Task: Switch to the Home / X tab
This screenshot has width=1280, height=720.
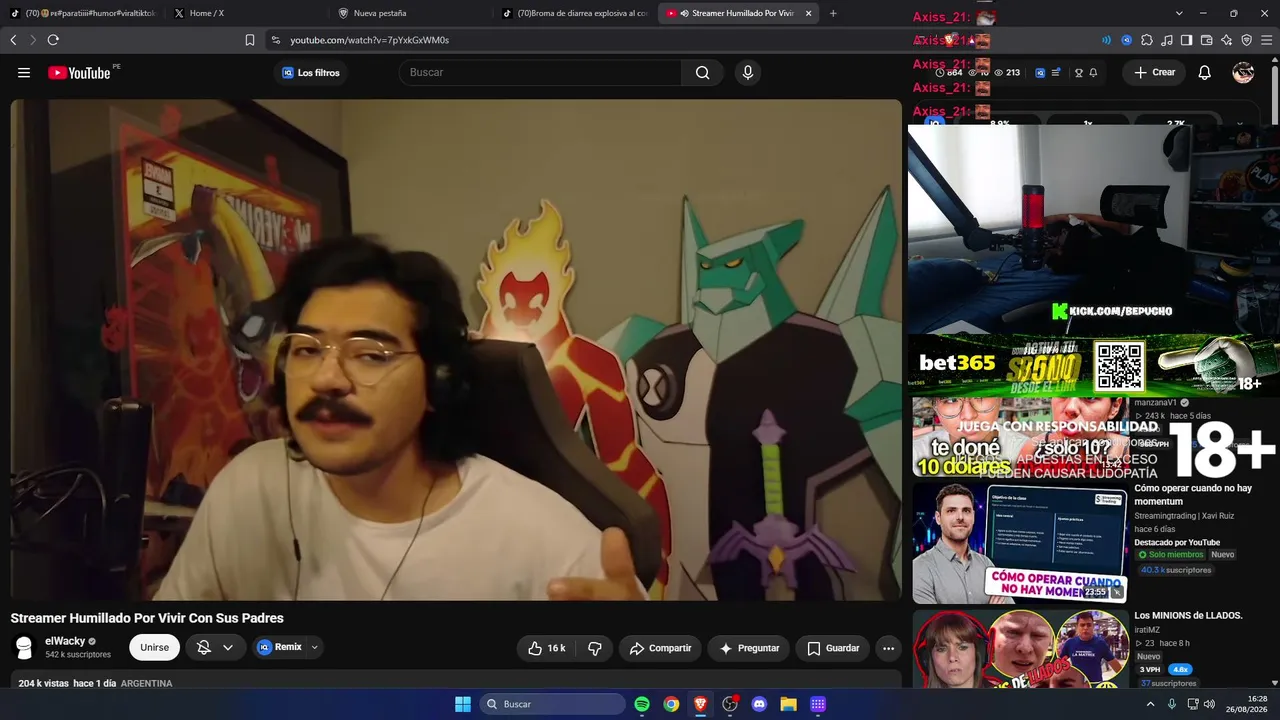Action: click(244, 13)
